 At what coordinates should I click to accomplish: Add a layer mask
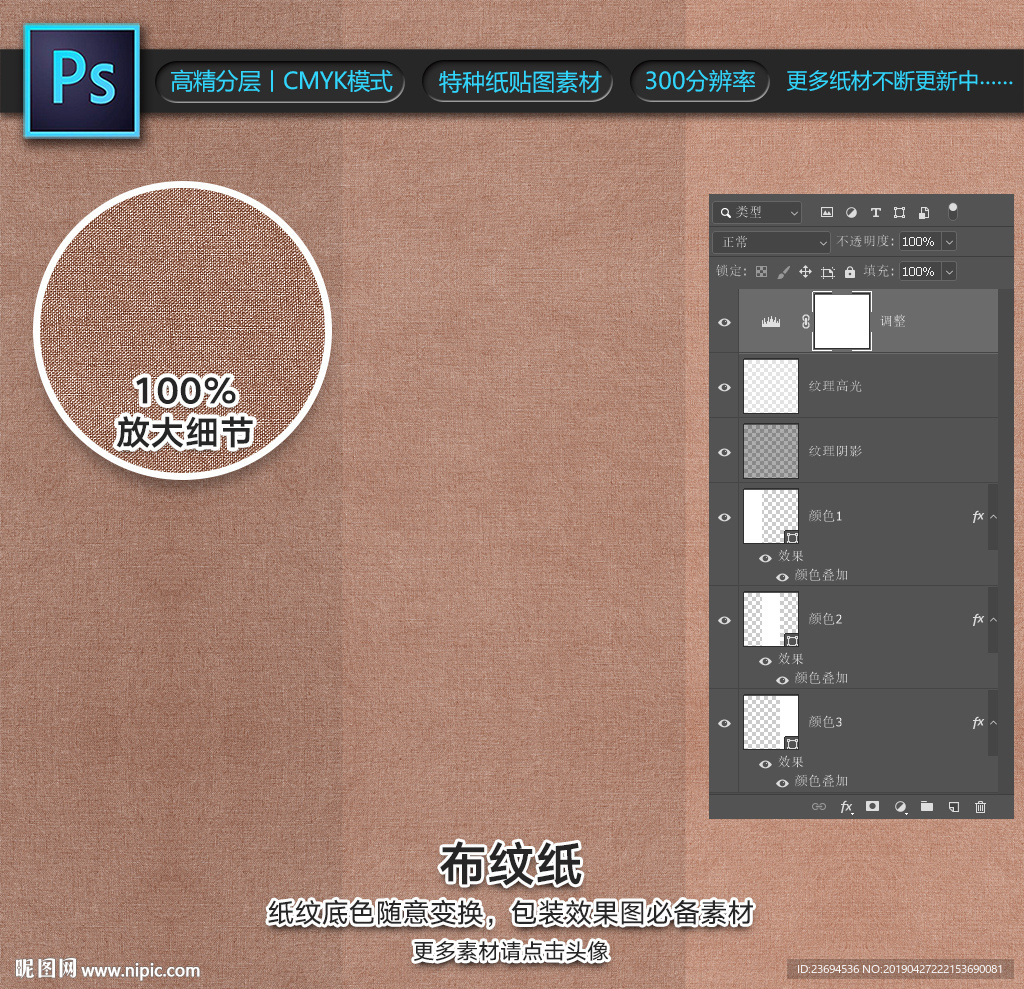point(872,806)
